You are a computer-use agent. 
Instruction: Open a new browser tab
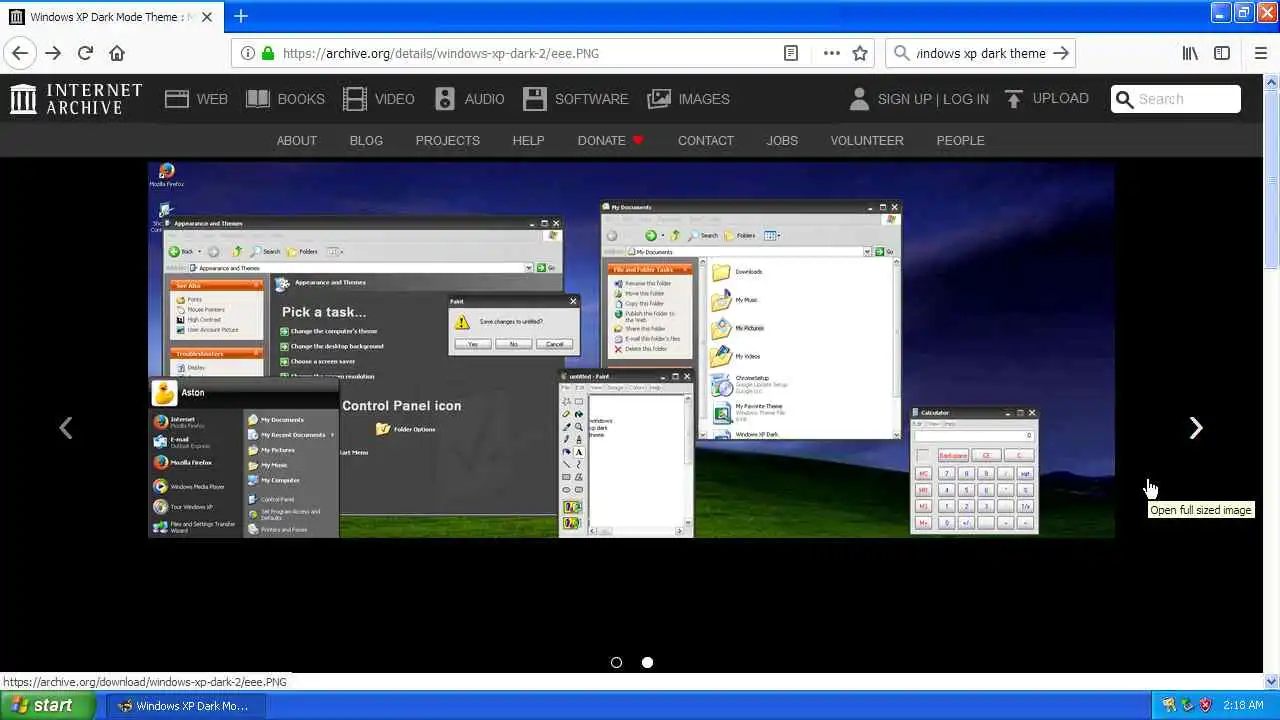pyautogui.click(x=241, y=16)
